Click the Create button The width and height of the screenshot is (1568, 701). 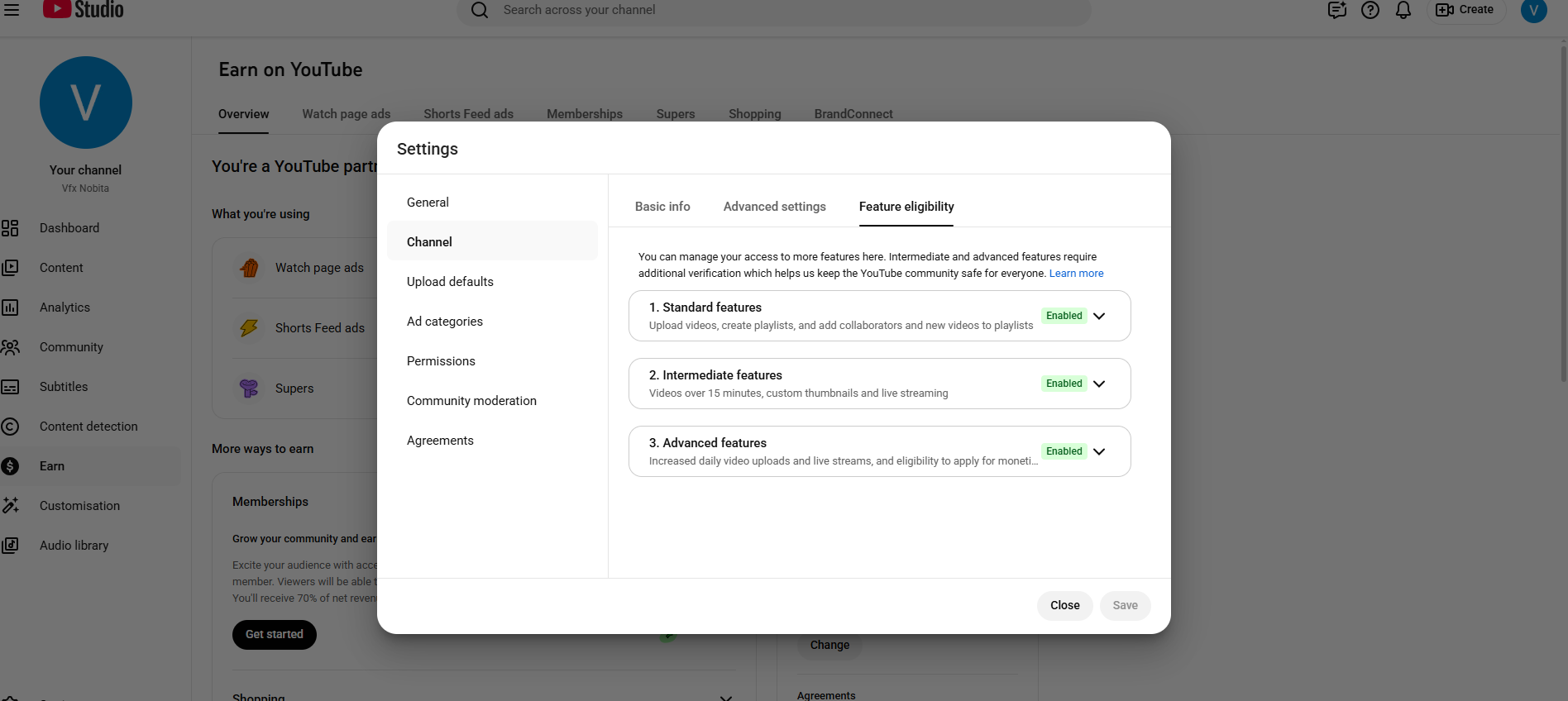1465,10
